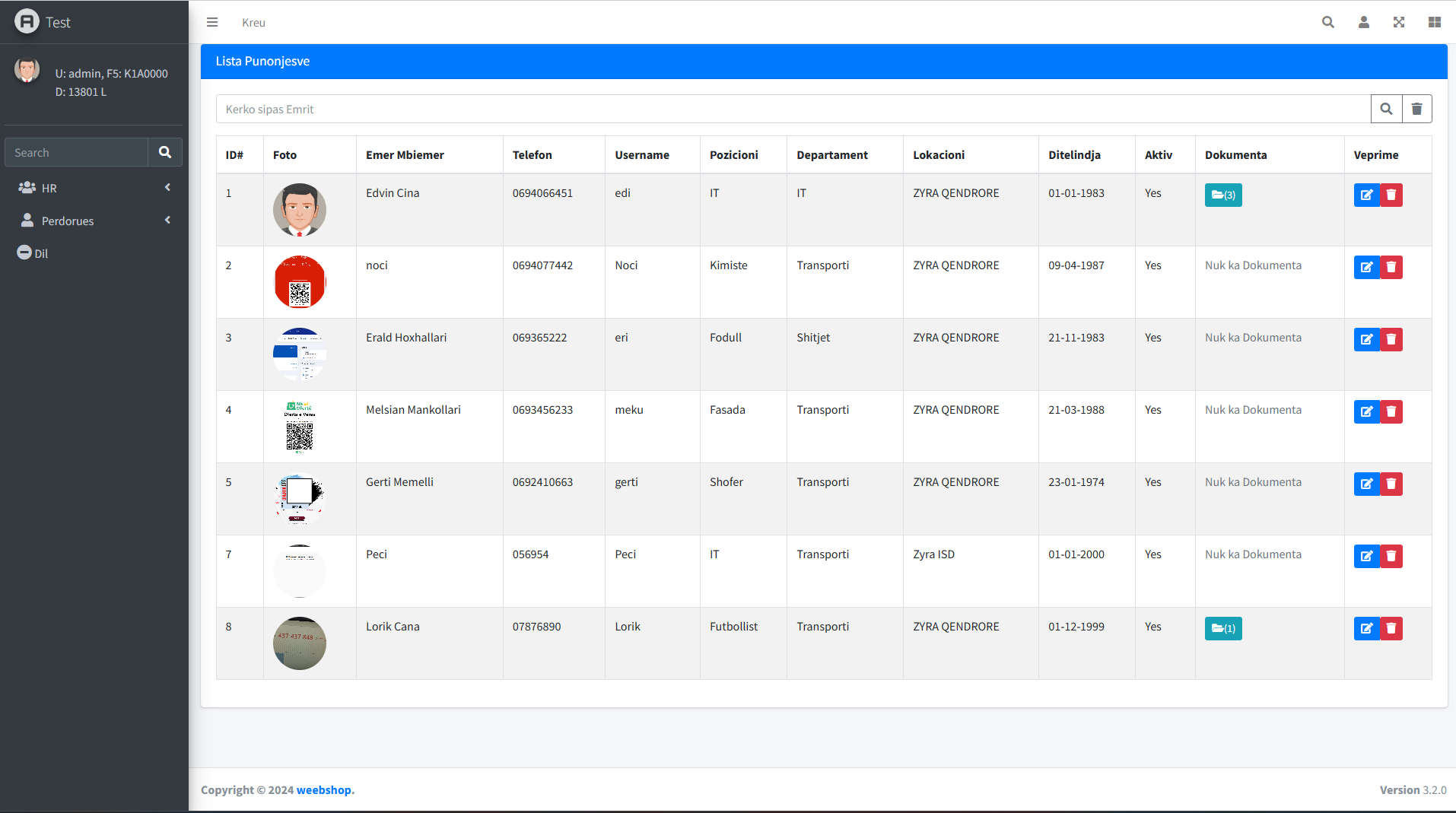Edit the employee Edvin Cina
Image resolution: width=1456 pixels, height=813 pixels.
pos(1366,195)
